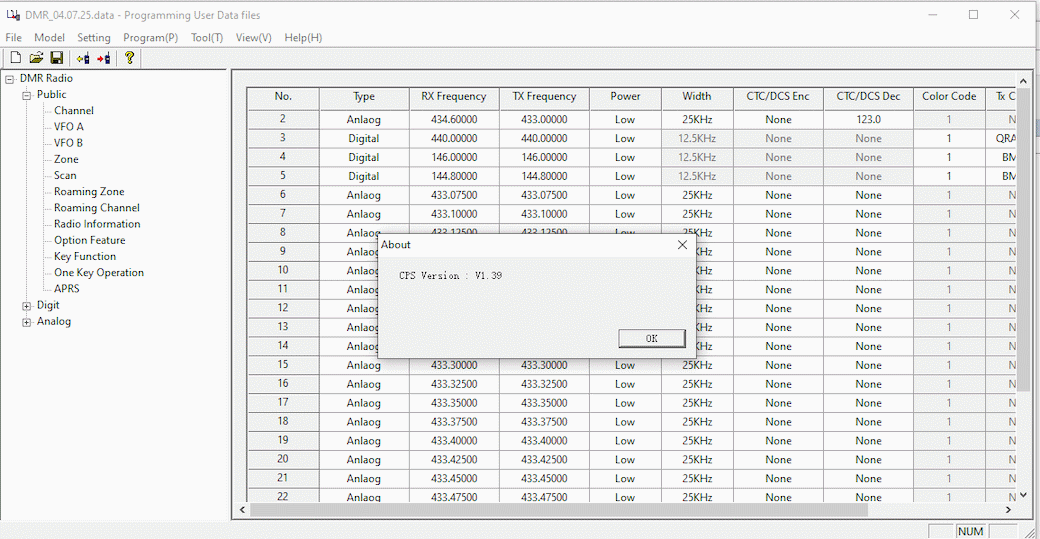Click RX frequency 440.00000 in row 3
Image resolution: width=1040 pixels, height=539 pixels.
[454, 139]
